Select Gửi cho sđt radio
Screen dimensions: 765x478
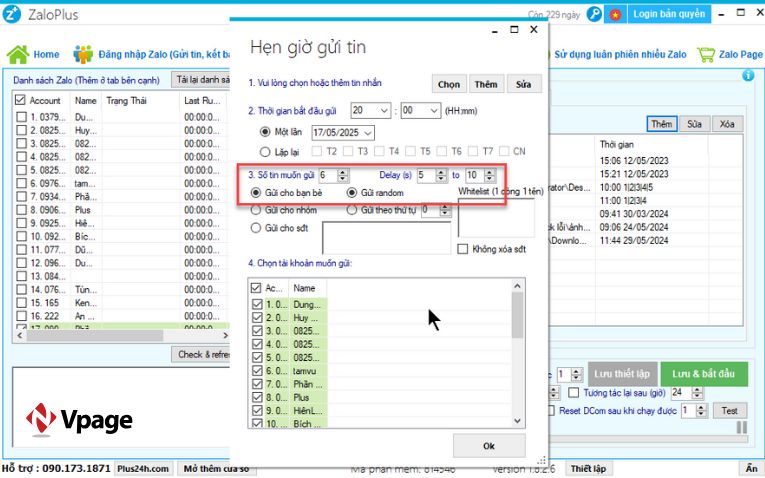256,228
